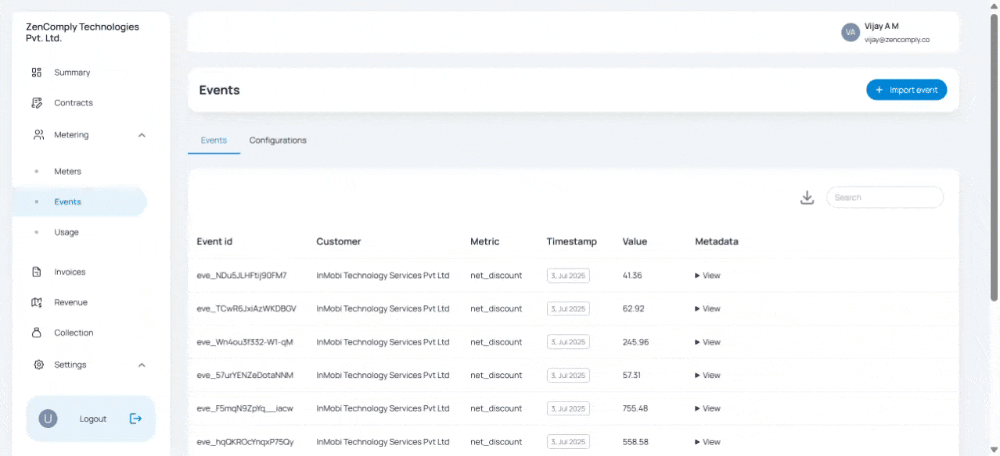Expand metadata View for eve_57urYENZeDotaNNM
Image resolution: width=1000 pixels, height=456 pixels.
707,375
